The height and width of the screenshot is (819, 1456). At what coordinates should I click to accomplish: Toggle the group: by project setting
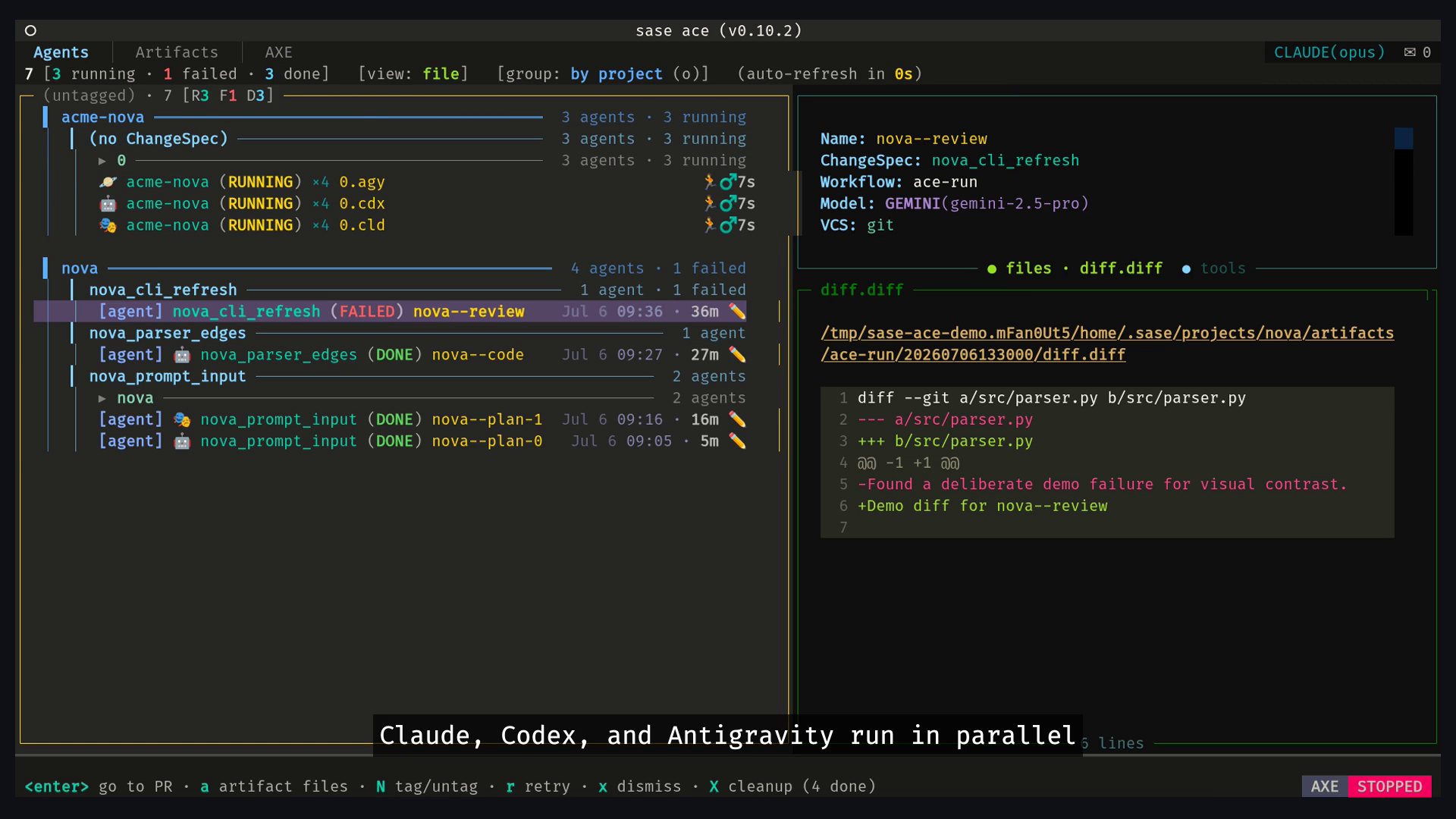603,74
